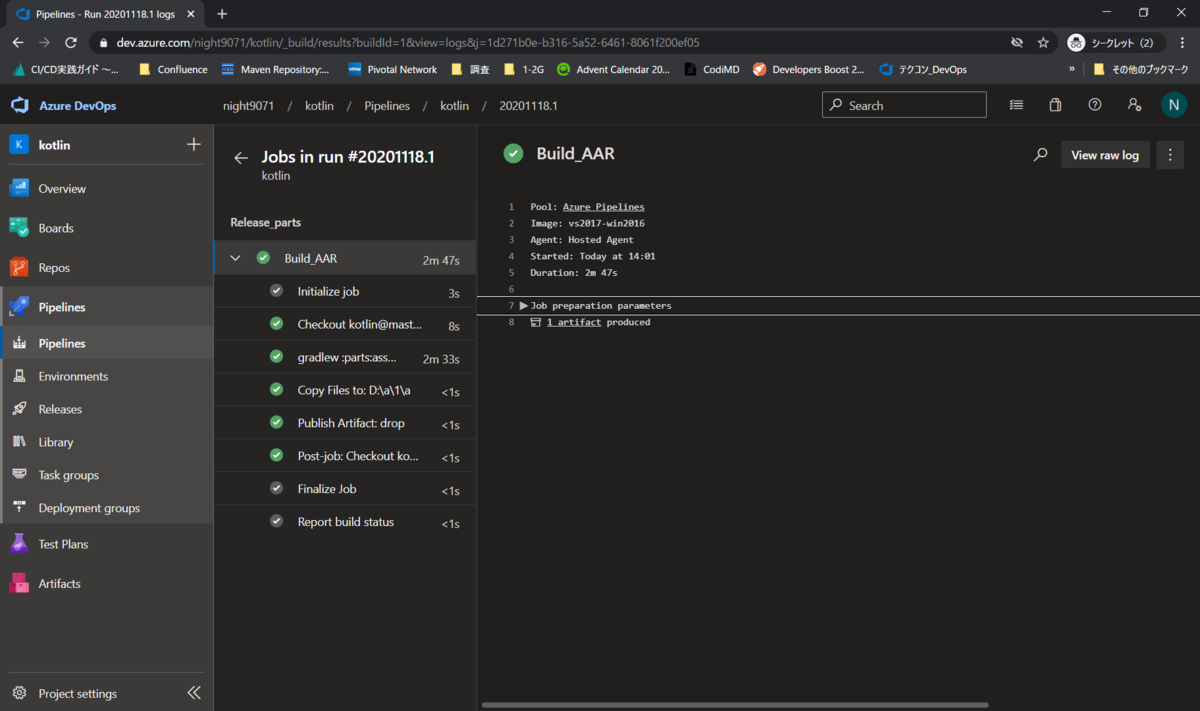Image resolution: width=1200 pixels, height=711 pixels.
Task: Open a new browser tab
Action: 222,14
